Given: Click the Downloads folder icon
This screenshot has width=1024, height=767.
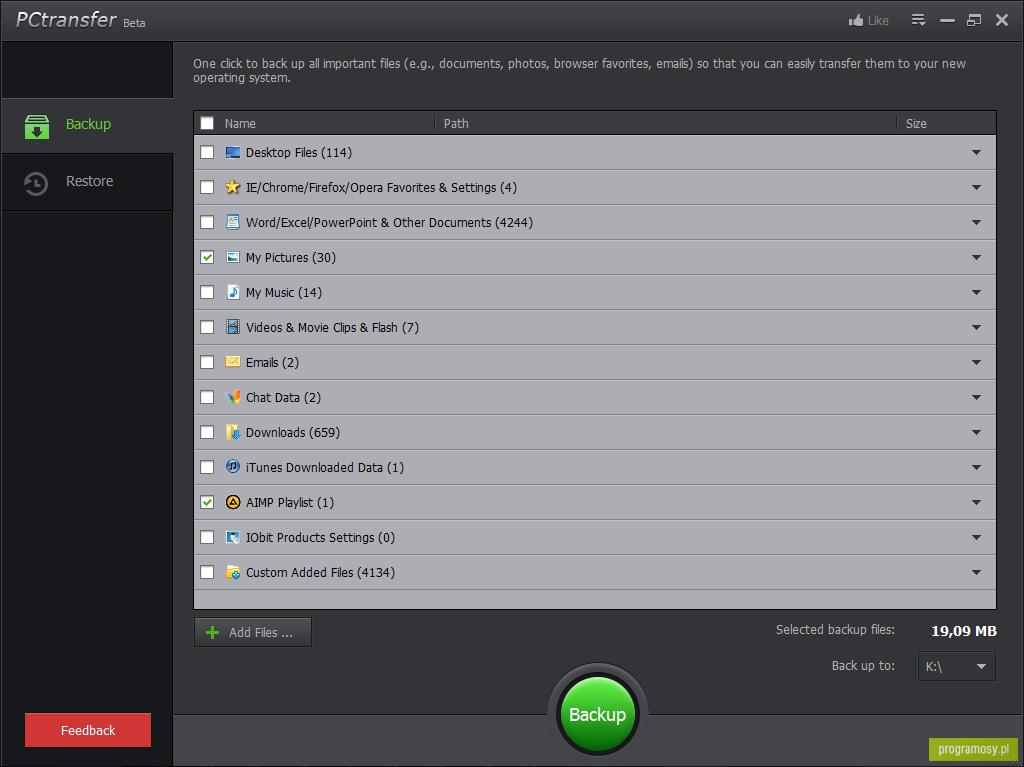Looking at the screenshot, I should [232, 432].
